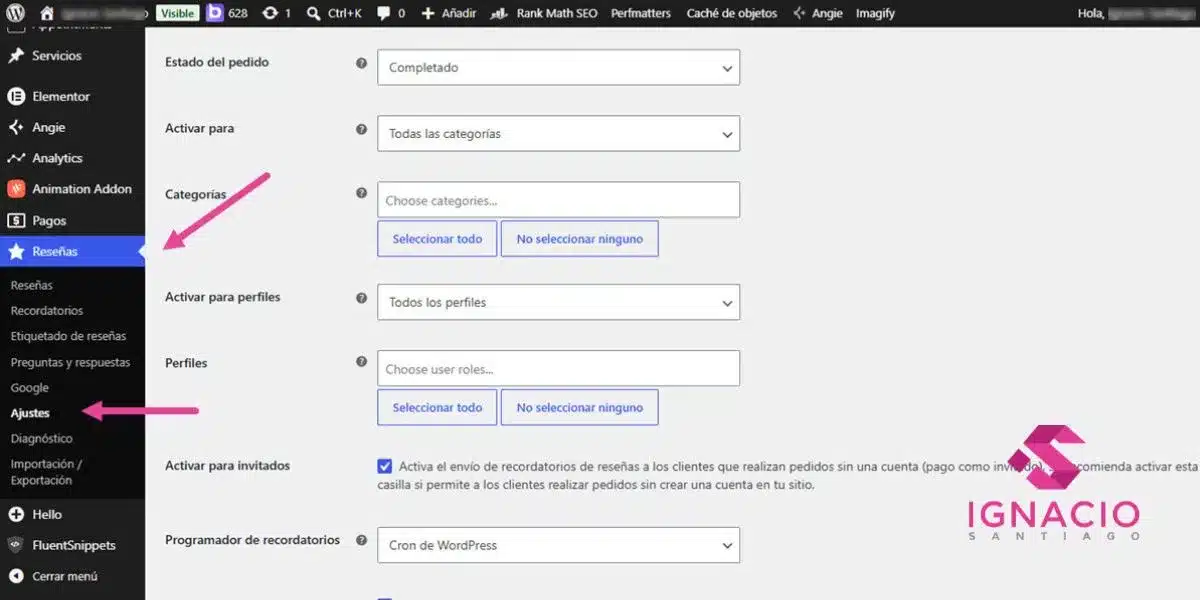This screenshot has height=600, width=1200.
Task: Click the 'Choose categories...' input field
Action: (x=558, y=200)
